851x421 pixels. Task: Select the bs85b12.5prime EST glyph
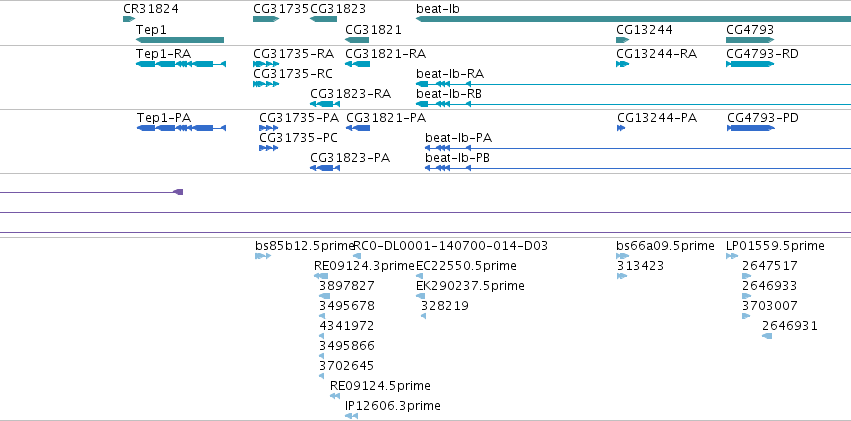(263, 256)
